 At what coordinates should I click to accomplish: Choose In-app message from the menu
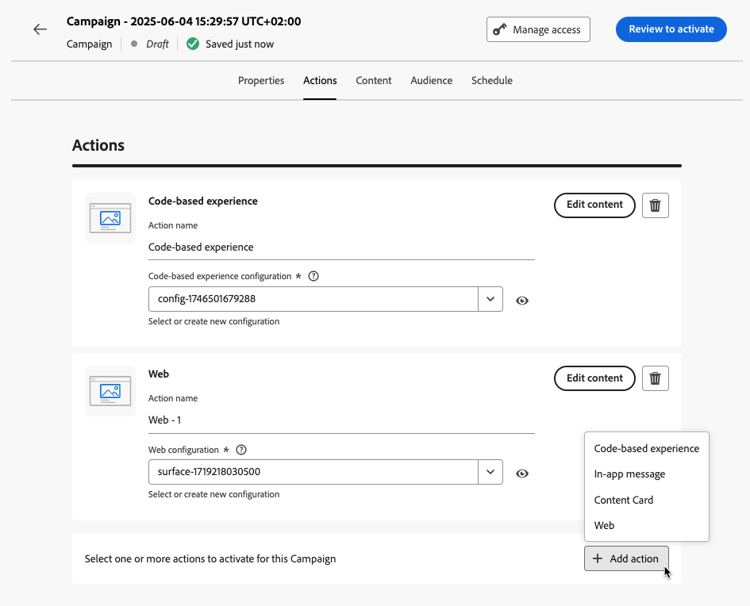pyautogui.click(x=629, y=474)
